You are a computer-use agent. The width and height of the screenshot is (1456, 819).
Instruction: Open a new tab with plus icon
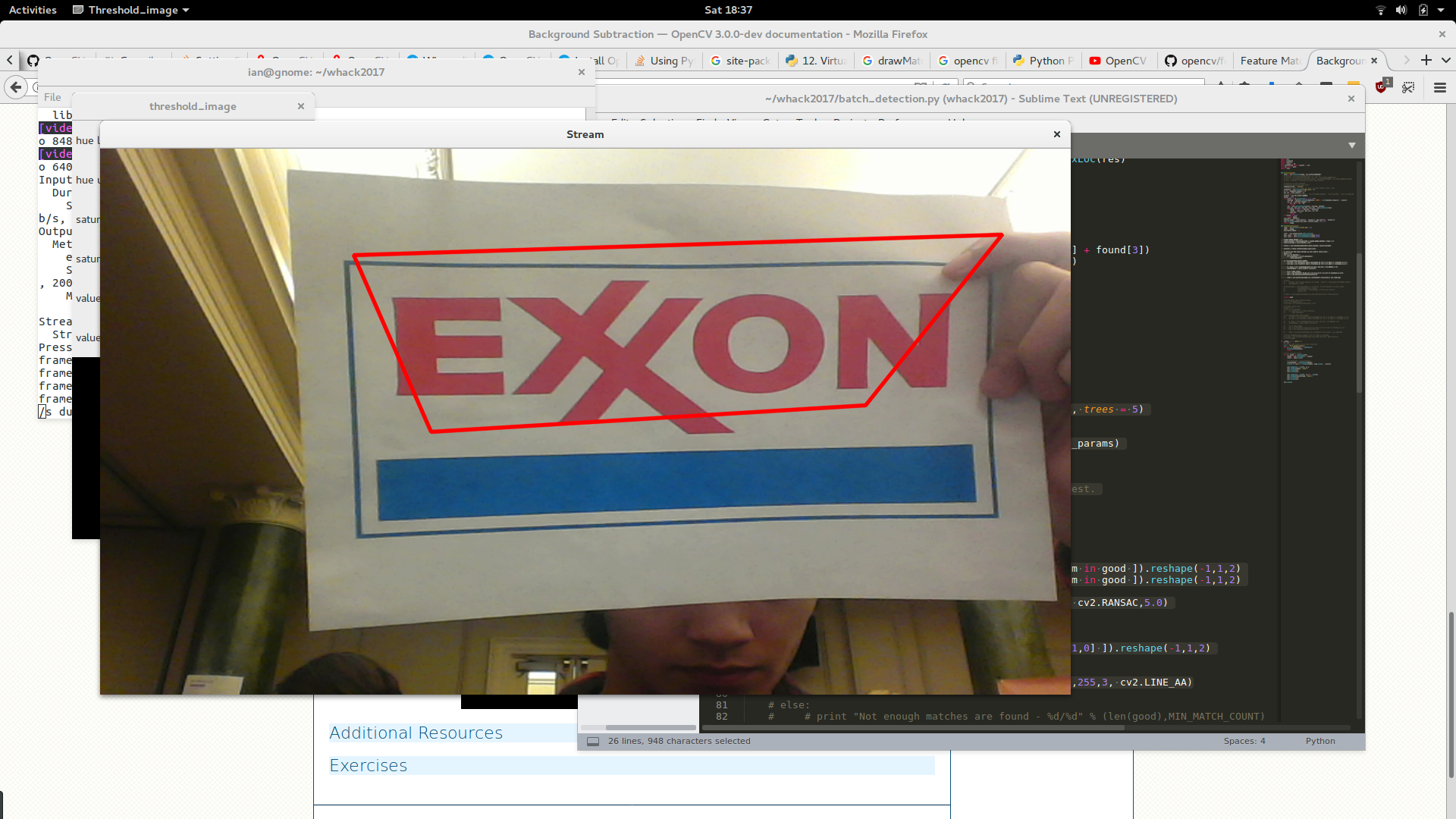pyautogui.click(x=1426, y=60)
